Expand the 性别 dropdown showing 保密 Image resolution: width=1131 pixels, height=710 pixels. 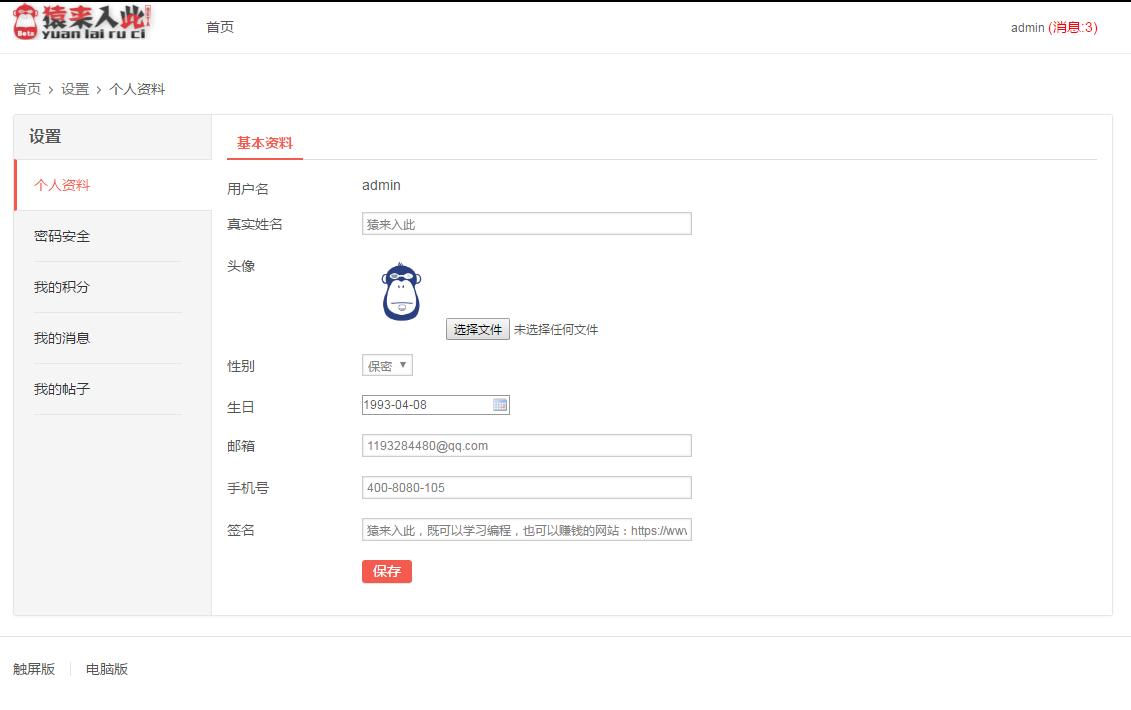[387, 365]
